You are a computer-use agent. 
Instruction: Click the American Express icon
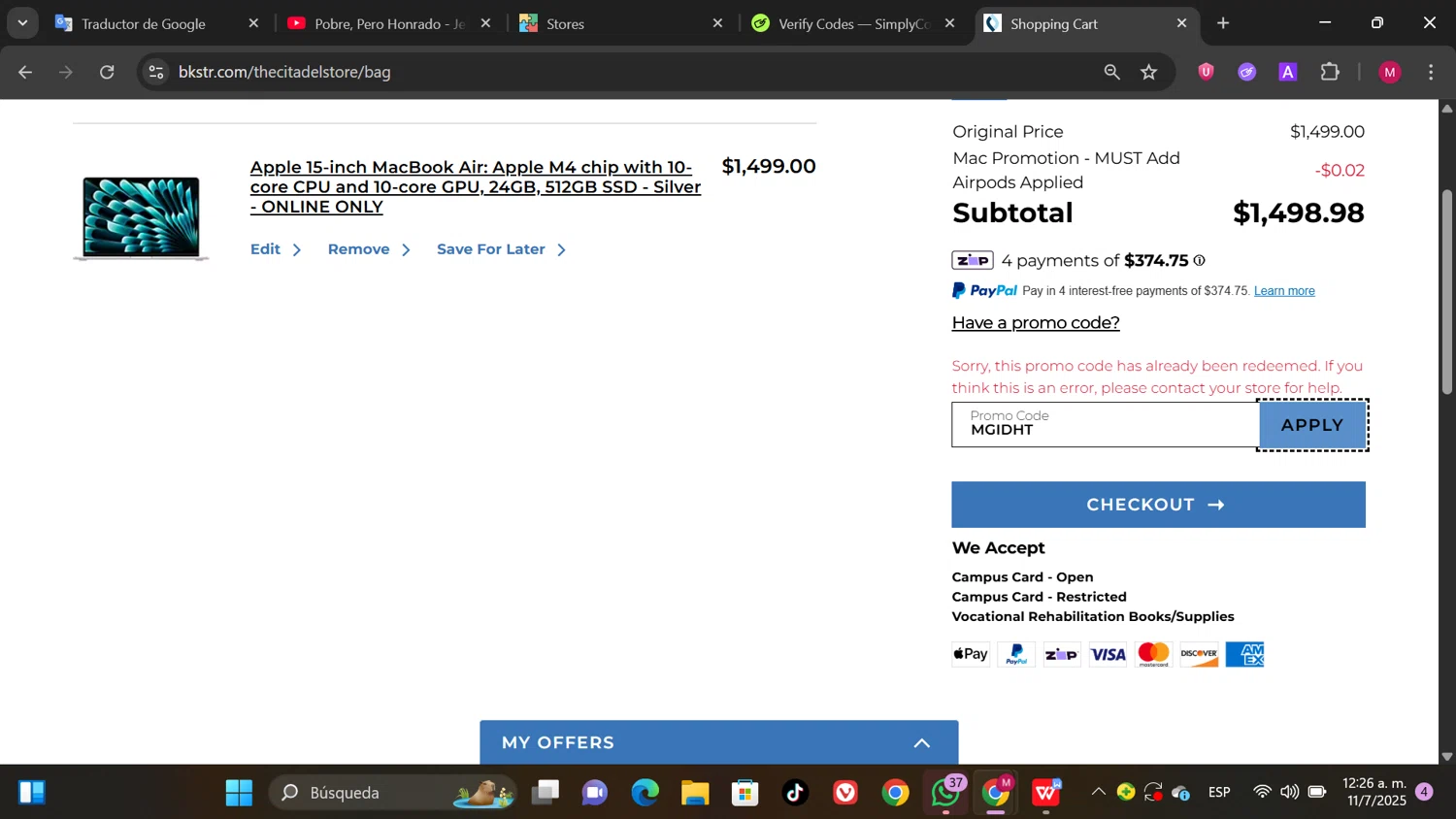click(1244, 654)
